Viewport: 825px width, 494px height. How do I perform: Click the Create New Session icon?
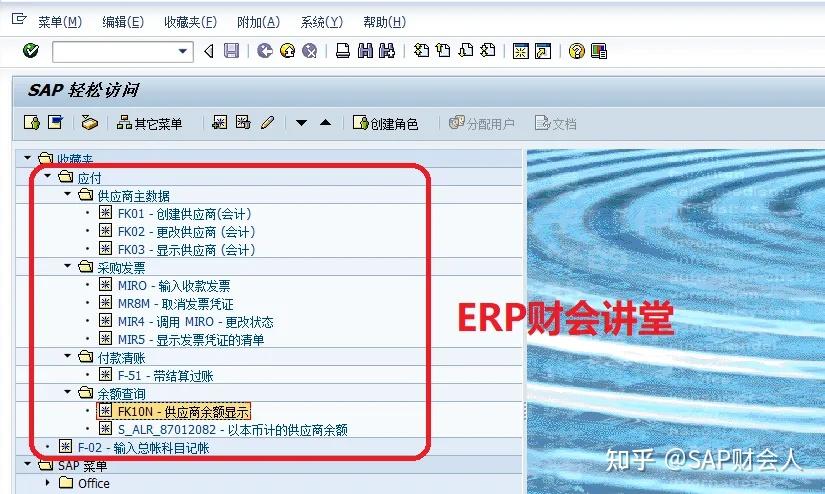tap(520, 51)
